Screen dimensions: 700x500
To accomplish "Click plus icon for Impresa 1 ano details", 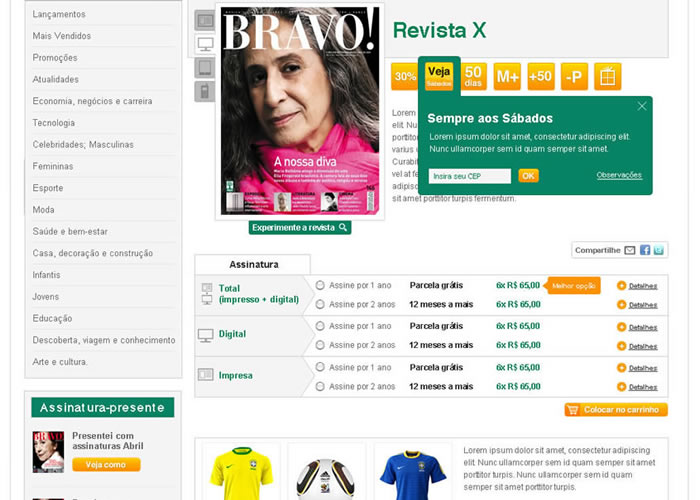I will click(x=621, y=368).
